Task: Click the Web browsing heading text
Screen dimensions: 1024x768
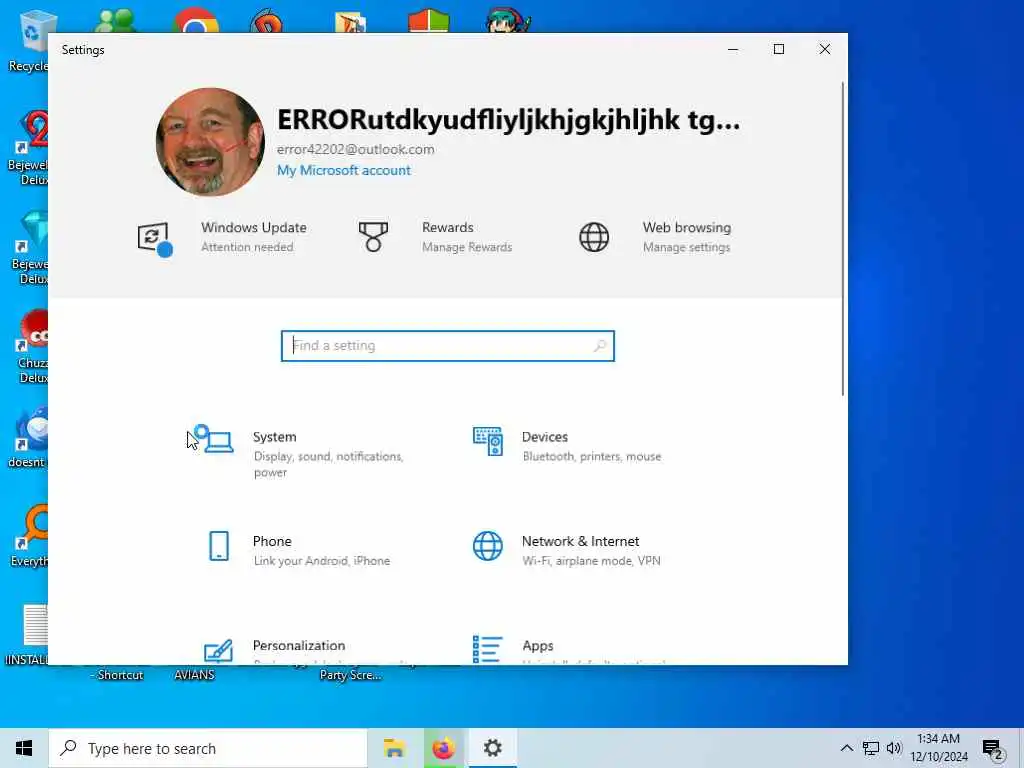Action: click(686, 228)
